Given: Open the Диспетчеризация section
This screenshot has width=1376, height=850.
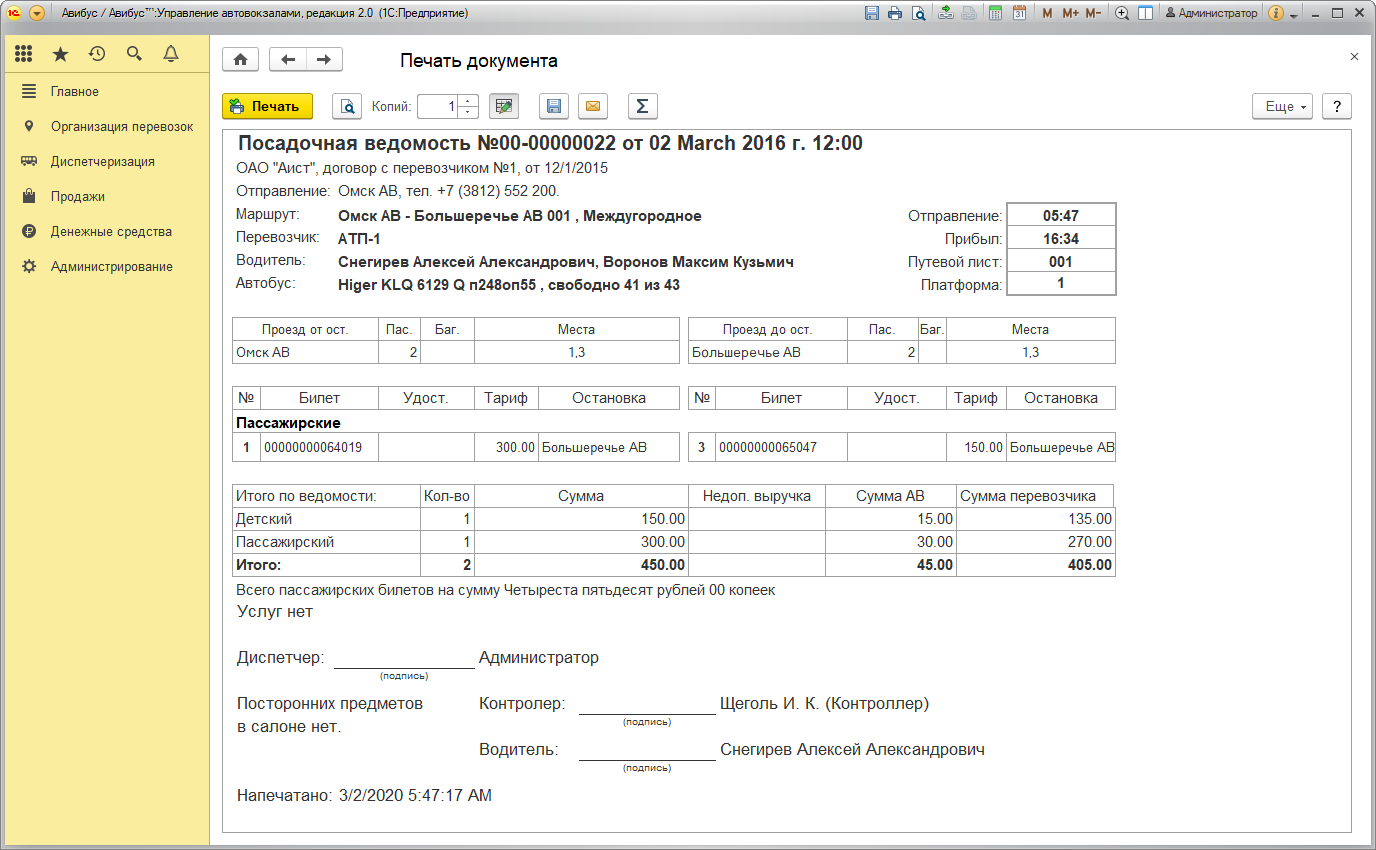Looking at the screenshot, I should click(102, 161).
